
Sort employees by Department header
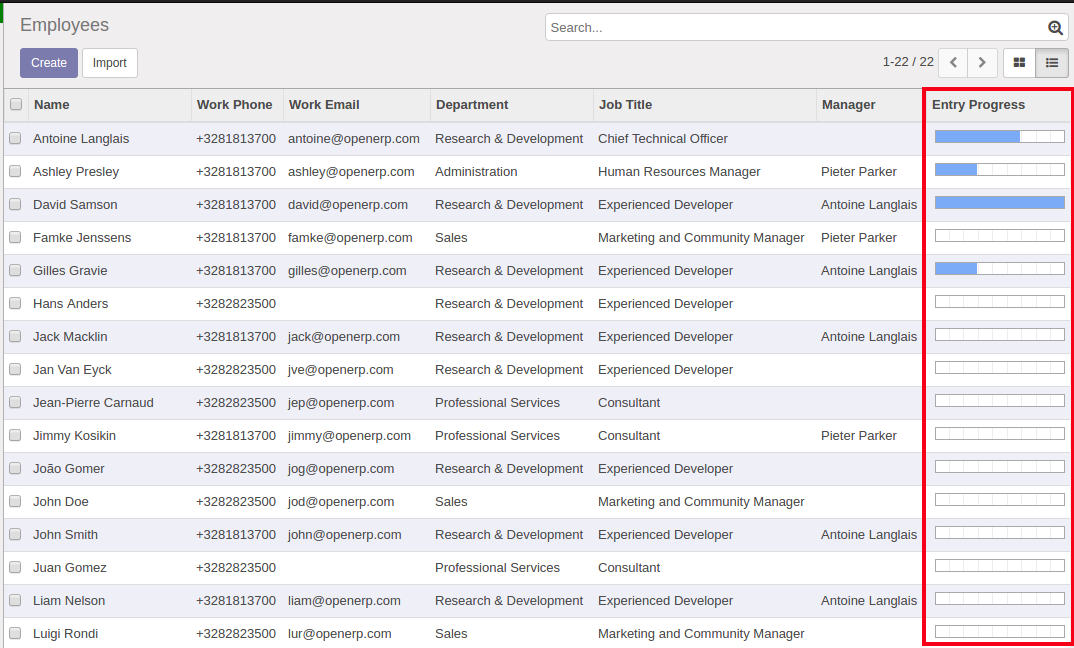point(472,104)
